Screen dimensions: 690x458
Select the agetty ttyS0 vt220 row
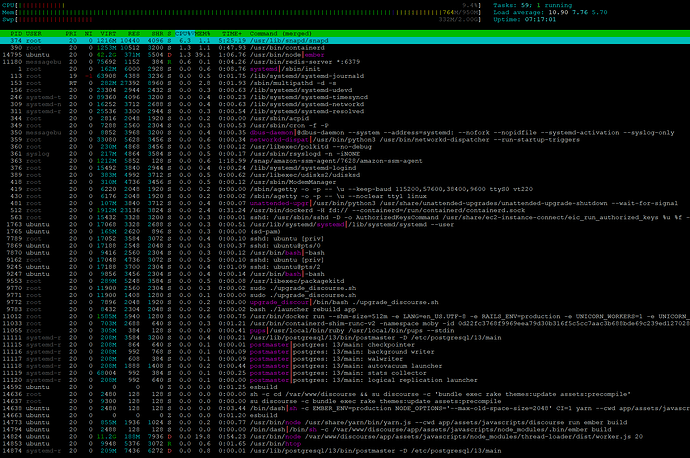point(345,189)
